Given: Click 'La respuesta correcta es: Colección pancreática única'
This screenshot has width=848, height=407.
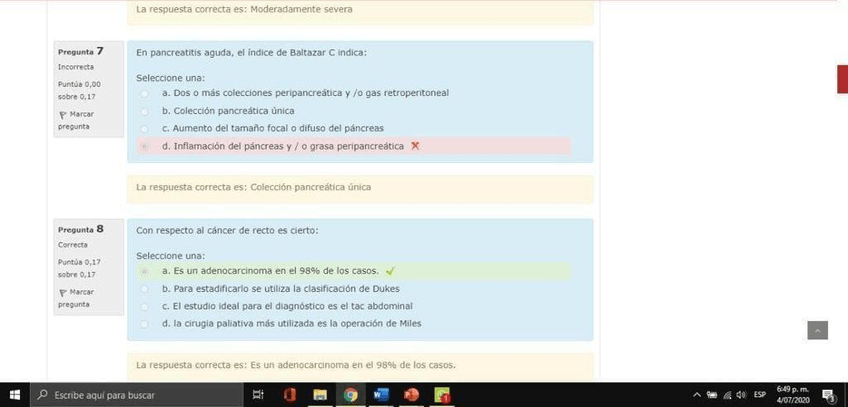Looking at the screenshot, I should click(254, 188).
